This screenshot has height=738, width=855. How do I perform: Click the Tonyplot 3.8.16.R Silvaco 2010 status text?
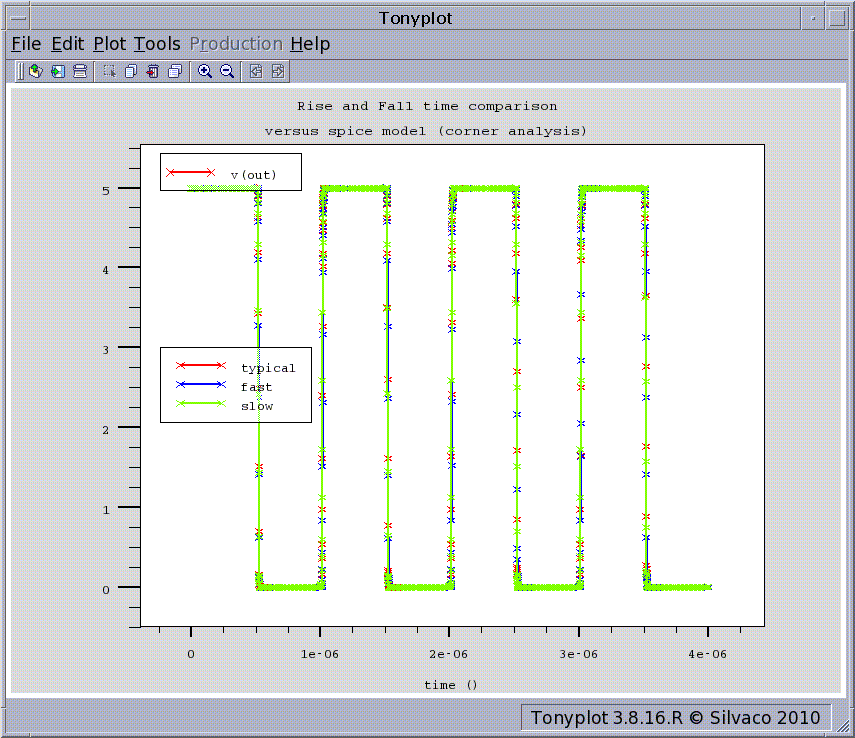pyautogui.click(x=676, y=718)
